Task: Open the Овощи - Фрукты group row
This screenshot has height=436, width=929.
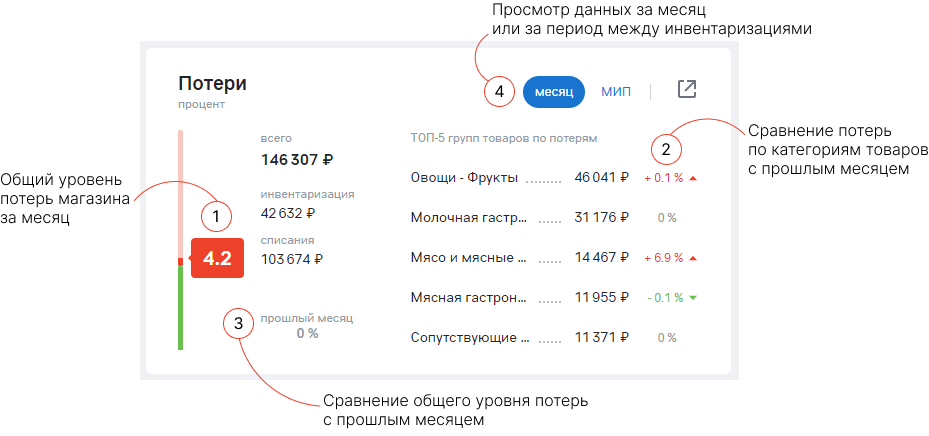Action: click(x=464, y=178)
